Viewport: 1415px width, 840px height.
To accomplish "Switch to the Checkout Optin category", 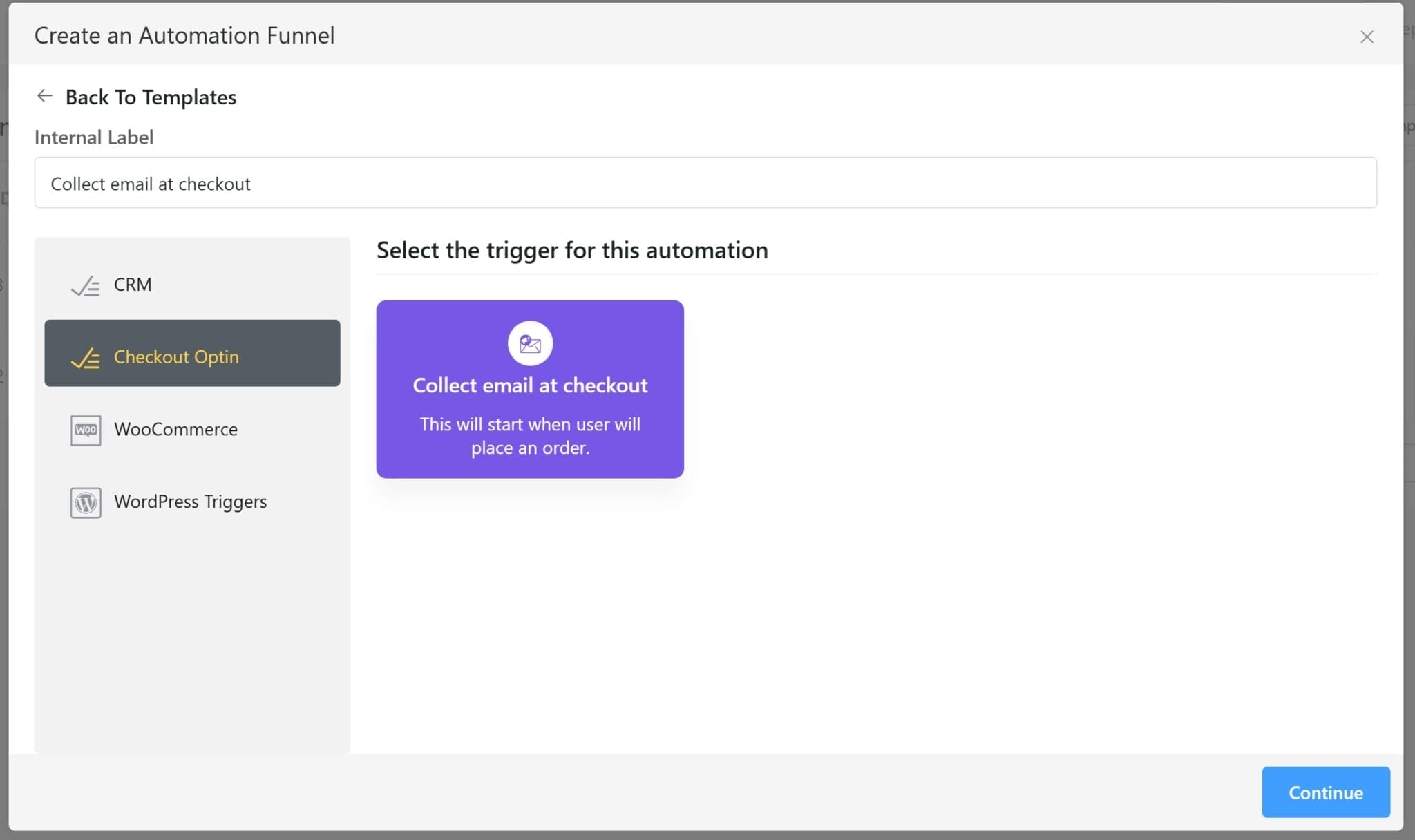I will tap(176, 356).
